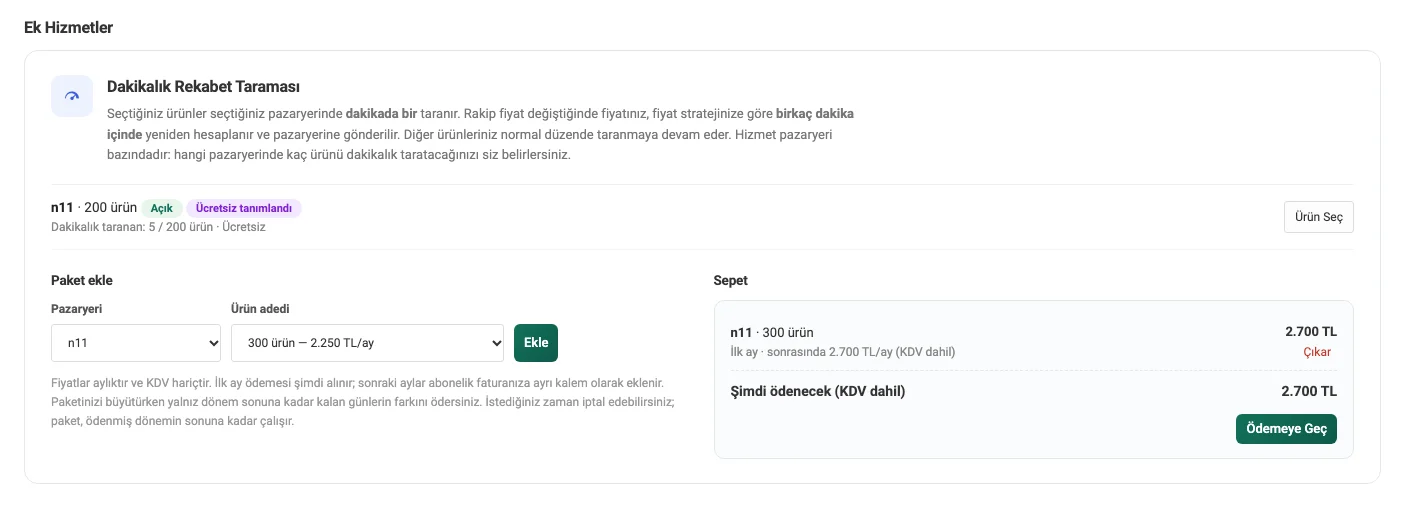
Task: Click the 2.700 TL price above the Çıkar link
Action: [1311, 332]
